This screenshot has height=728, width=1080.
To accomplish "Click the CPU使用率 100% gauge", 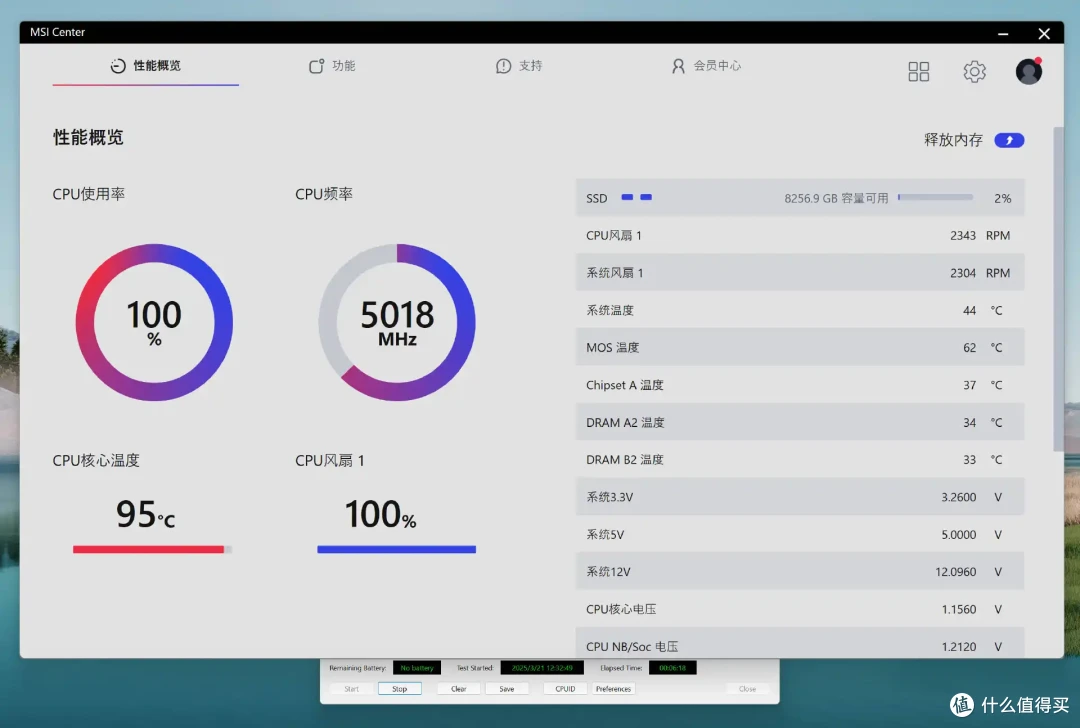I will click(154, 322).
